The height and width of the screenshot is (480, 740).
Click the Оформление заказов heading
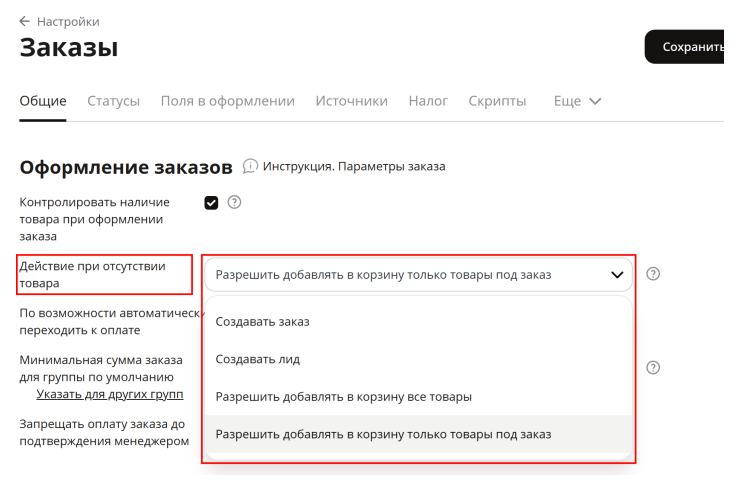126,167
